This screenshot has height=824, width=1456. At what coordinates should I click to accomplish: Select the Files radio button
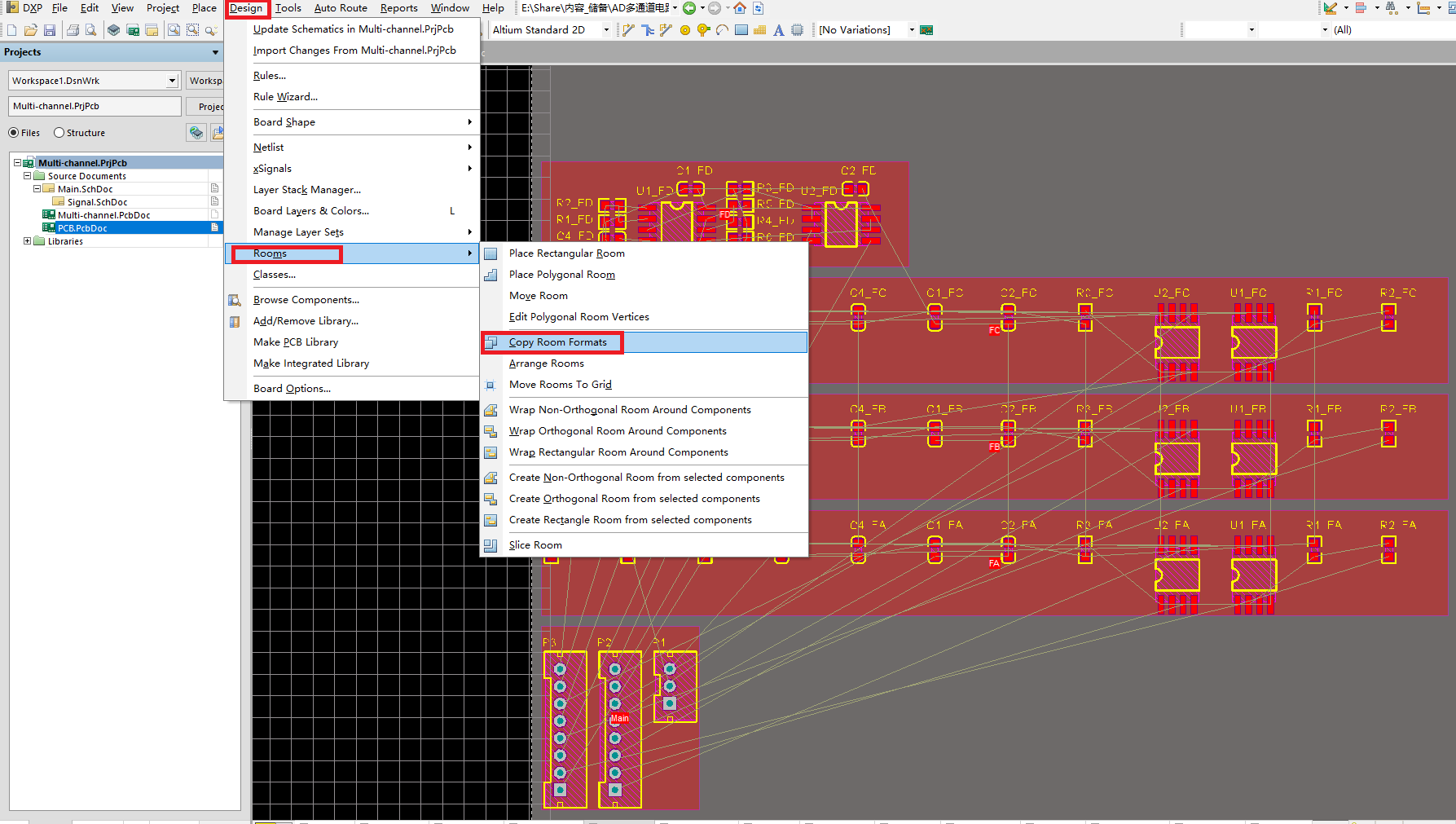pos(14,133)
